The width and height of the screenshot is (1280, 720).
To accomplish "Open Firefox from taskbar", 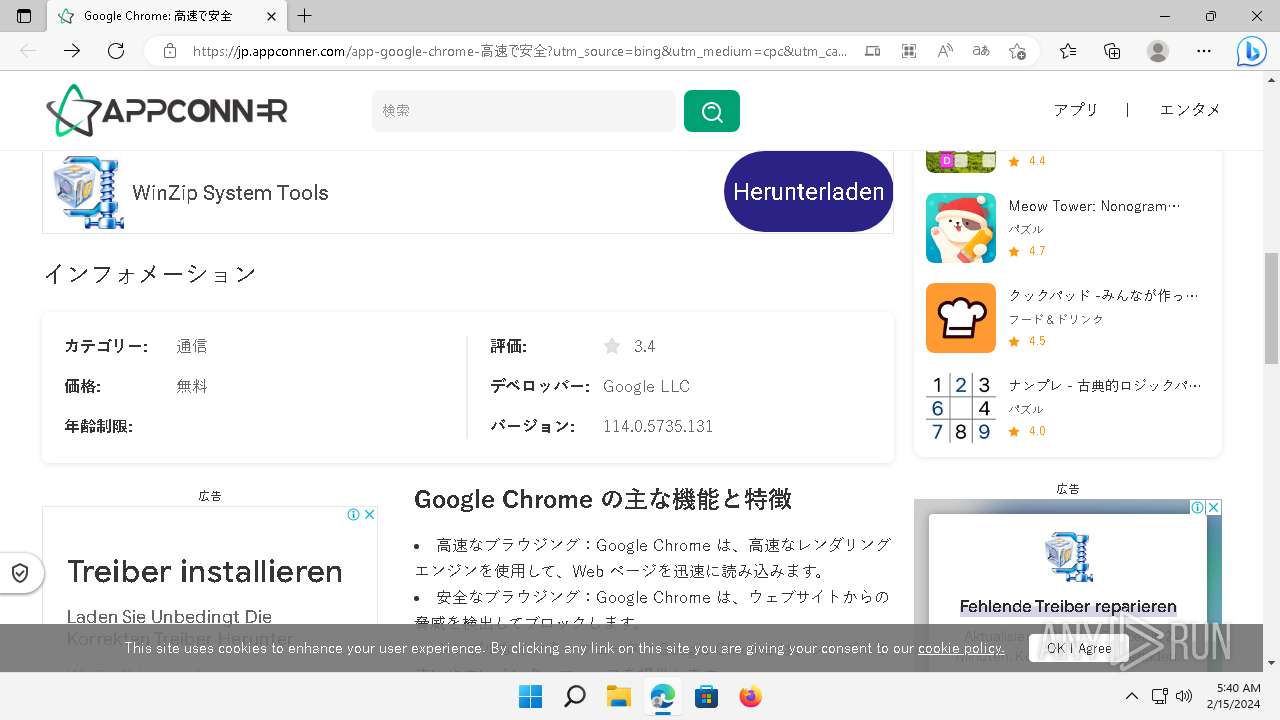I will point(750,697).
